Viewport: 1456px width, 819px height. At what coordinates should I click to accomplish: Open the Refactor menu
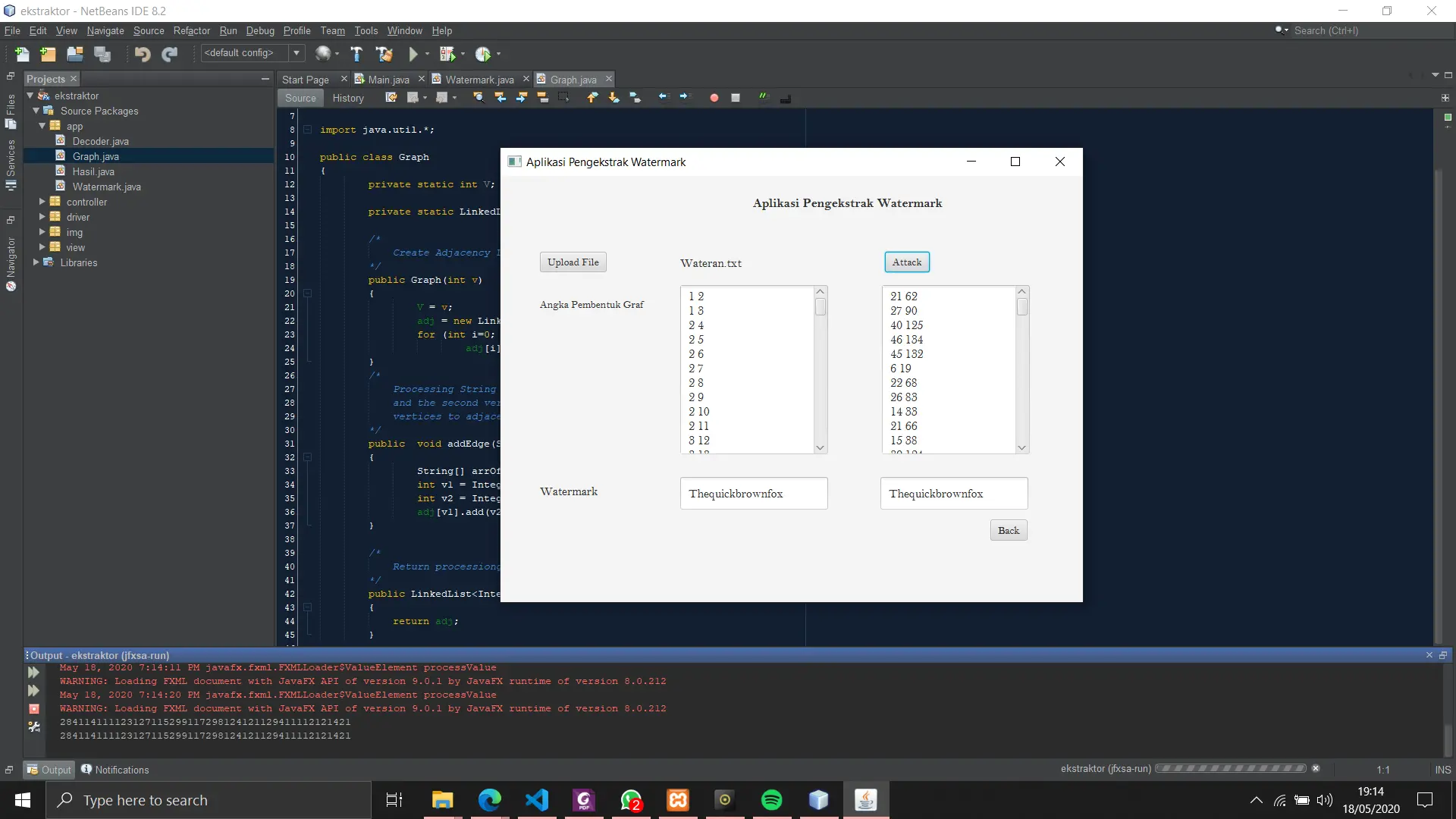click(x=191, y=30)
